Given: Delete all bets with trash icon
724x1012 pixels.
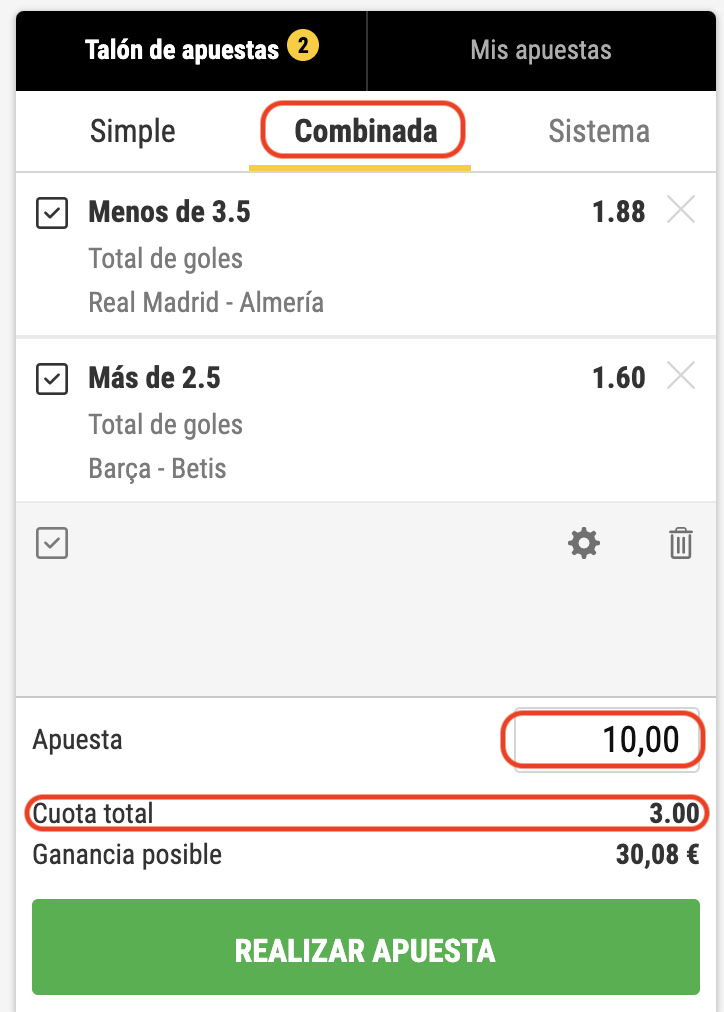Looking at the screenshot, I should tap(680, 544).
